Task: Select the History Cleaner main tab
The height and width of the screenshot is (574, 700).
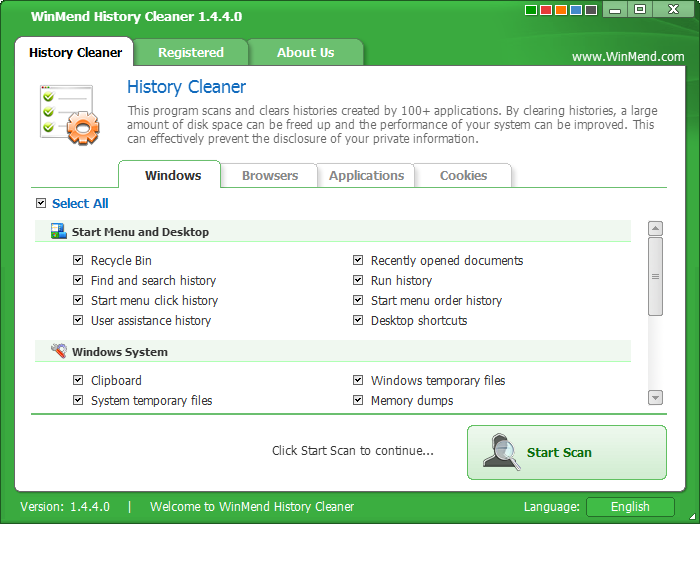Action: pyautogui.click(x=75, y=52)
